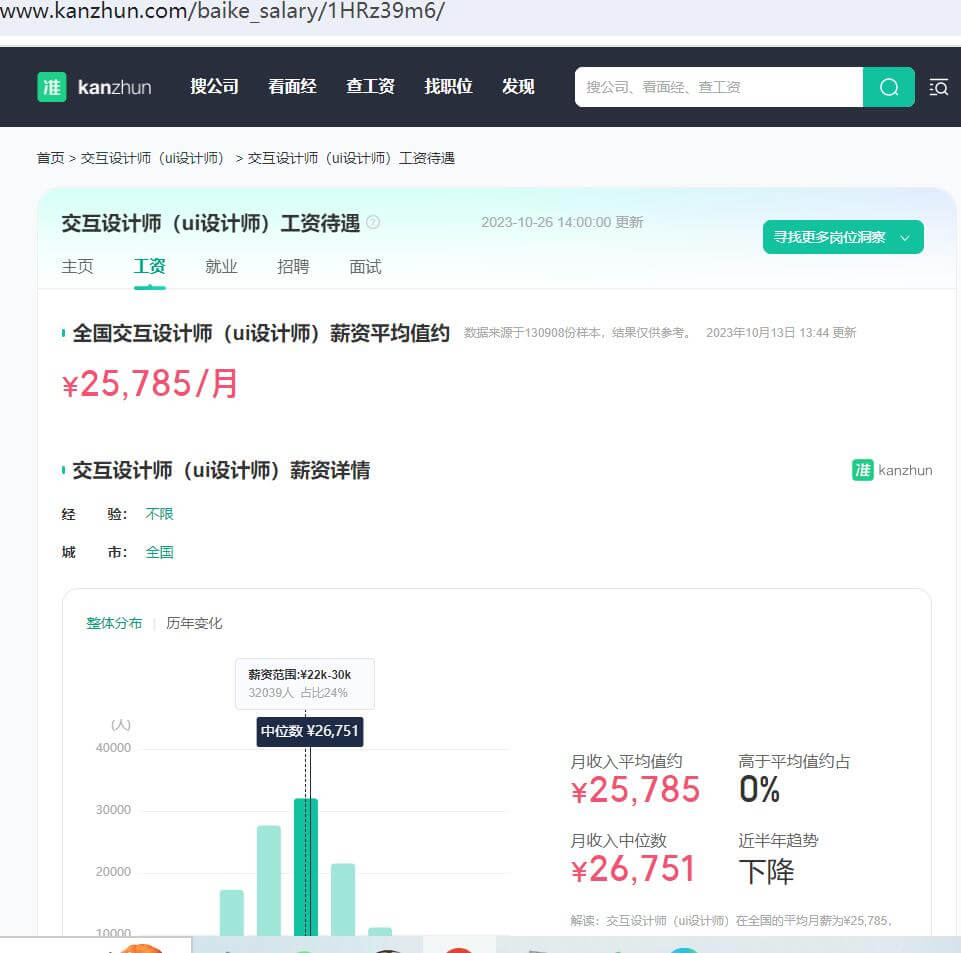The height and width of the screenshot is (953, 961).
Task: Click the kanzhun logo icon in header
Action: [x=52, y=87]
